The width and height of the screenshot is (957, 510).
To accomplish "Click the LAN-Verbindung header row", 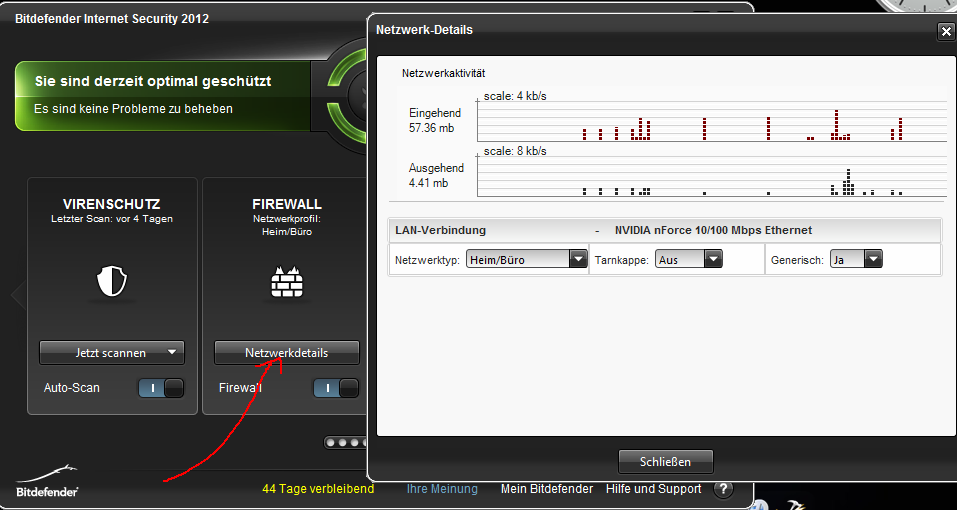I will tap(665, 231).
